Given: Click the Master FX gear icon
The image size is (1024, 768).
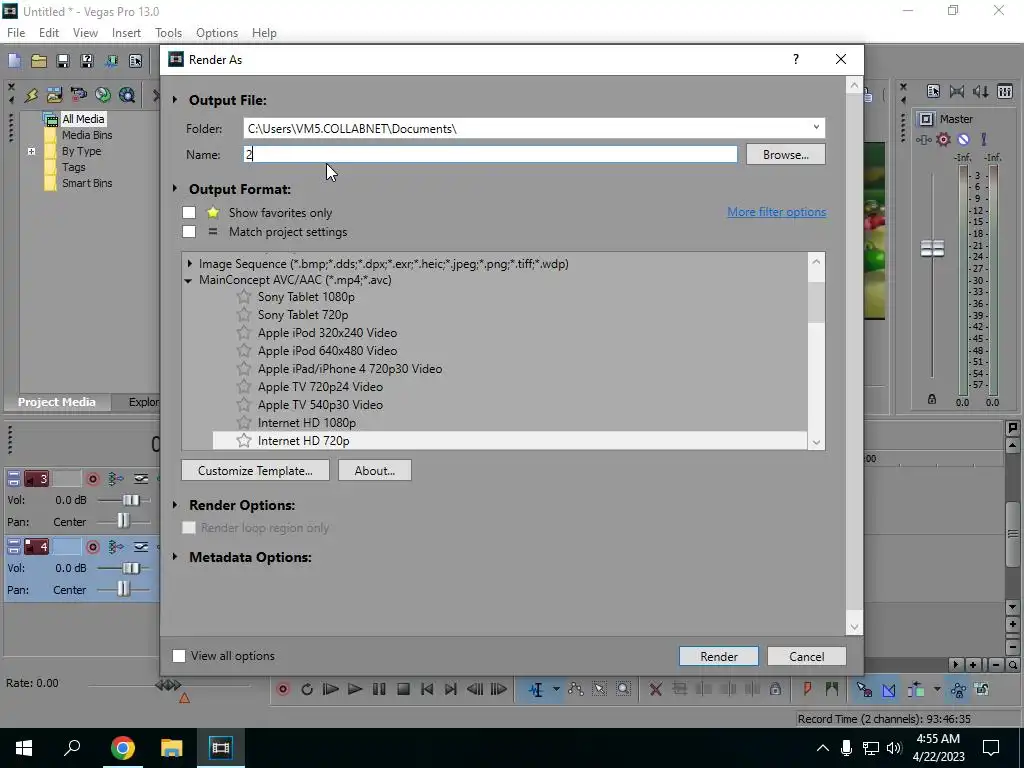Looking at the screenshot, I should 943,139.
